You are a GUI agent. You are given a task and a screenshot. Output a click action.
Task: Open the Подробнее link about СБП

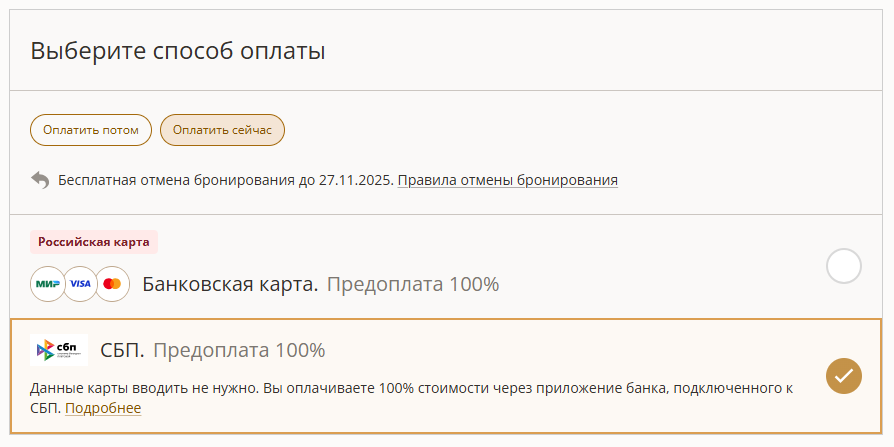tap(103, 408)
